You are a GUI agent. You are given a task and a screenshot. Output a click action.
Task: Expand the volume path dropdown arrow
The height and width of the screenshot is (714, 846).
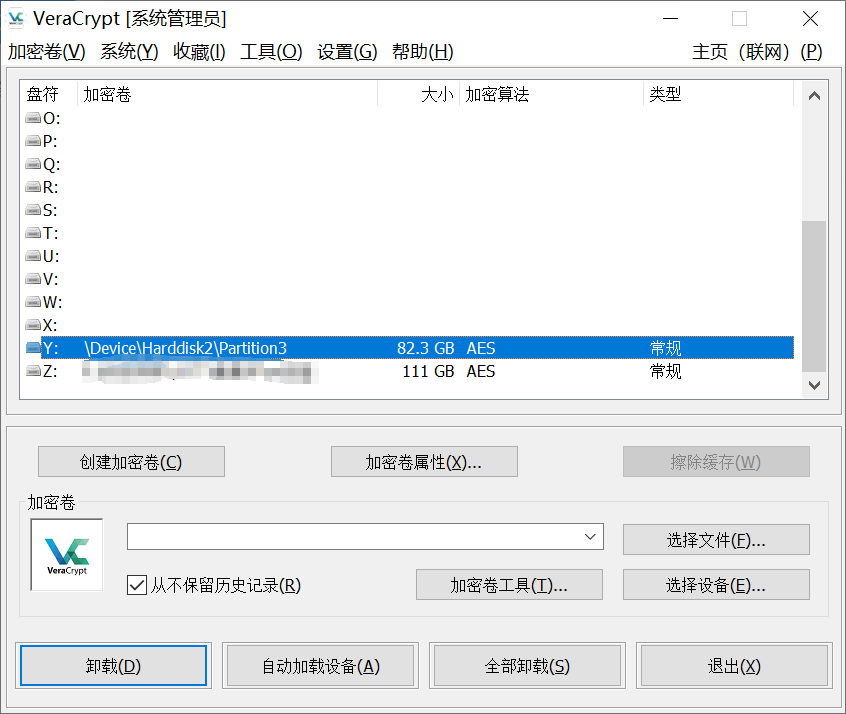(590, 536)
